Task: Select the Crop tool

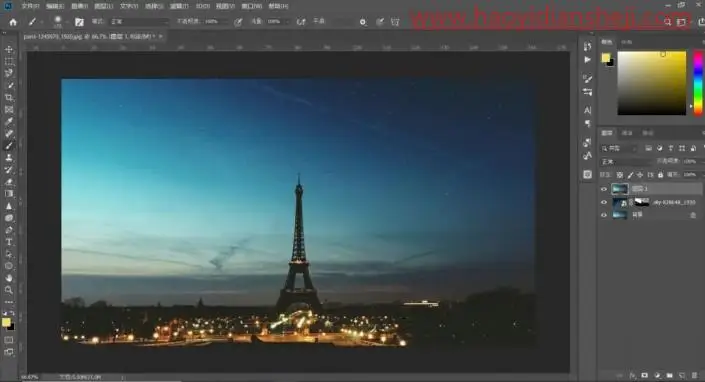Action: (9, 98)
